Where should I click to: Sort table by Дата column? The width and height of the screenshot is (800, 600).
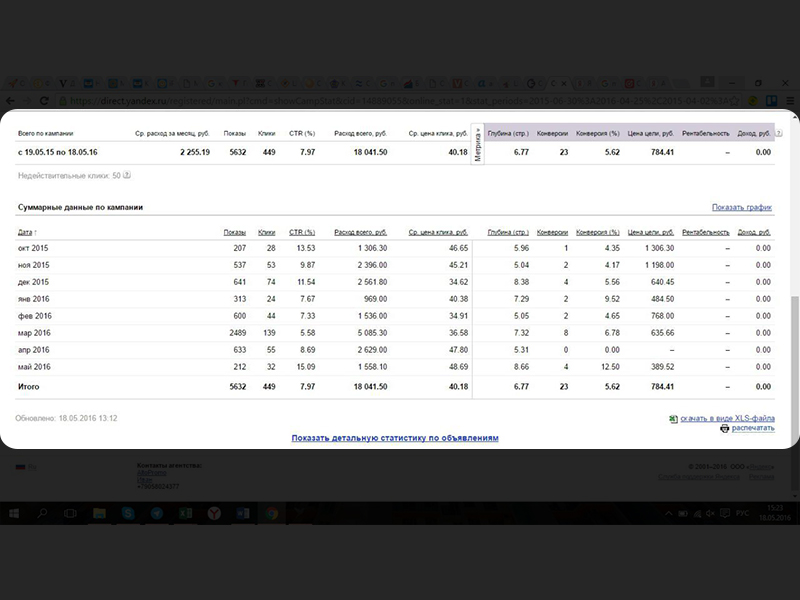coord(25,232)
